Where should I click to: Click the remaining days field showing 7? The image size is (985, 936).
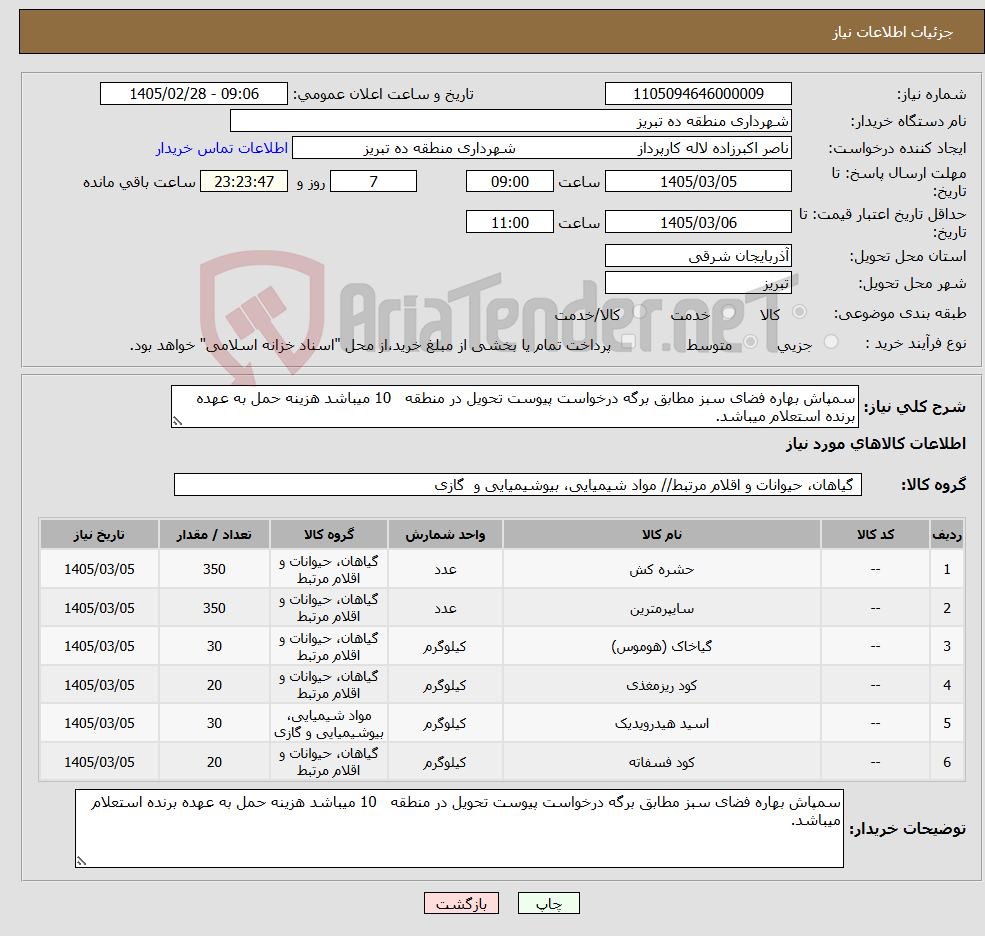[373, 182]
